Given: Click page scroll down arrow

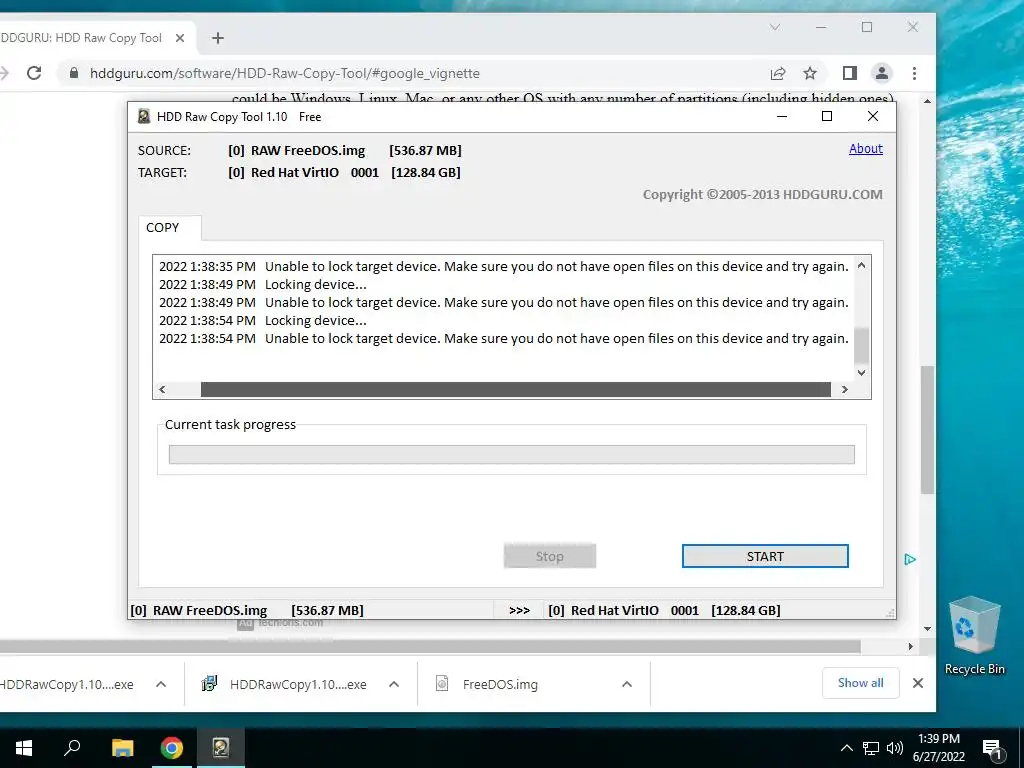Looking at the screenshot, I should click(927, 629).
